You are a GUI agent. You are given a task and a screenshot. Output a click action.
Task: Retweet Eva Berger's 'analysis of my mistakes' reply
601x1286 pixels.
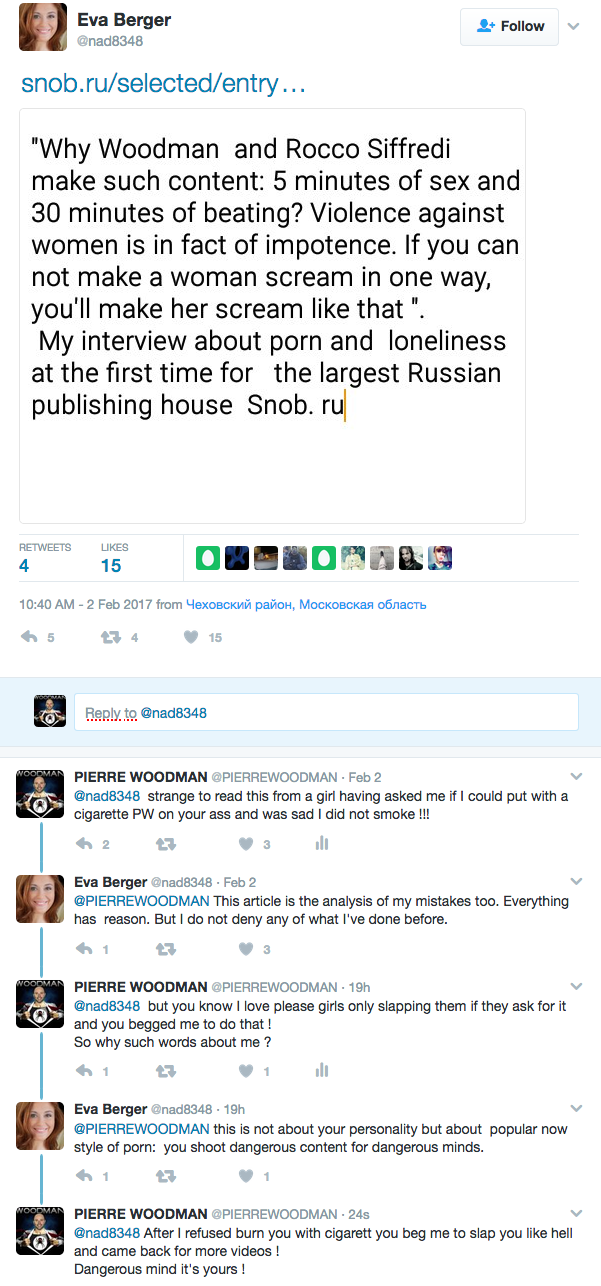(x=166, y=949)
